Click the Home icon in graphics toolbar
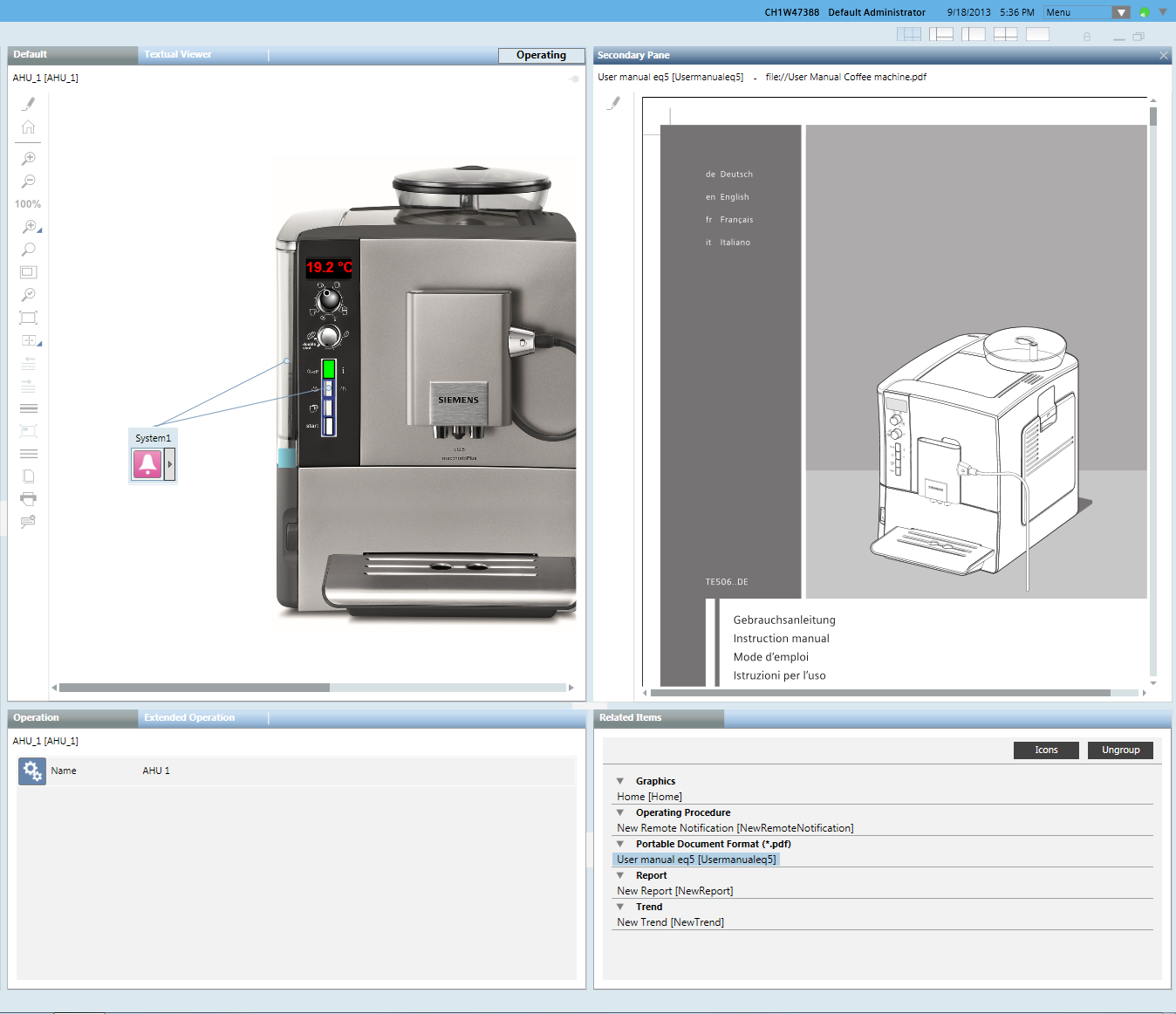The image size is (1176, 1014). click(x=28, y=127)
